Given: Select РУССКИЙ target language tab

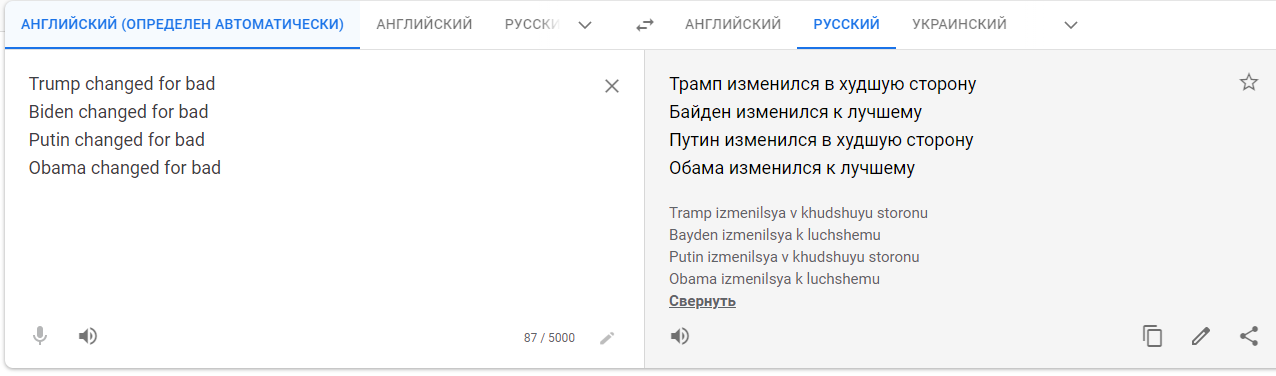Looking at the screenshot, I should (x=846, y=24).
